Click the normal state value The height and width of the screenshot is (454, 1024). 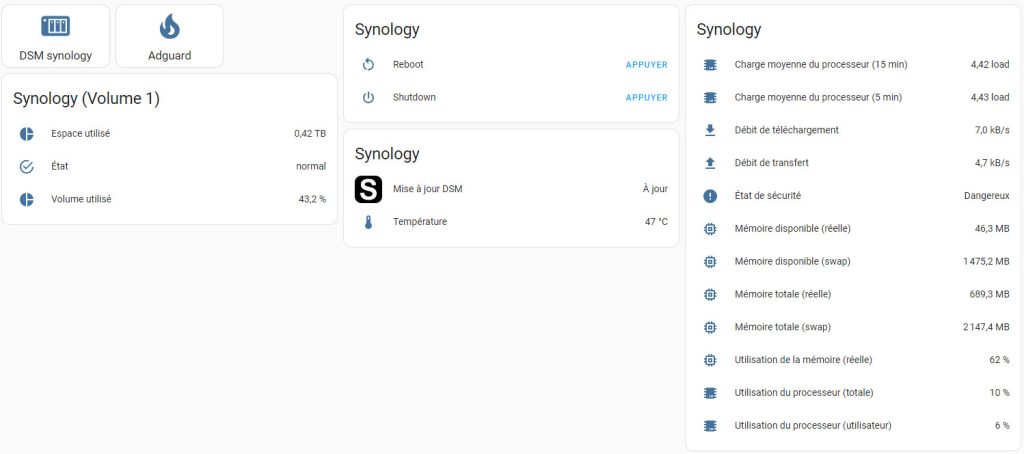tap(311, 167)
